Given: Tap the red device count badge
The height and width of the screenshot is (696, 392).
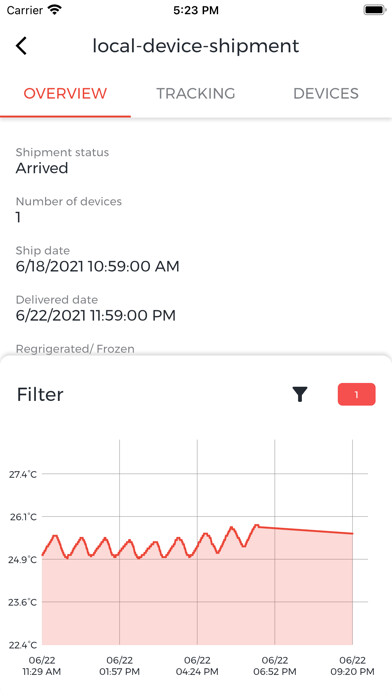Looking at the screenshot, I should pos(356,394).
